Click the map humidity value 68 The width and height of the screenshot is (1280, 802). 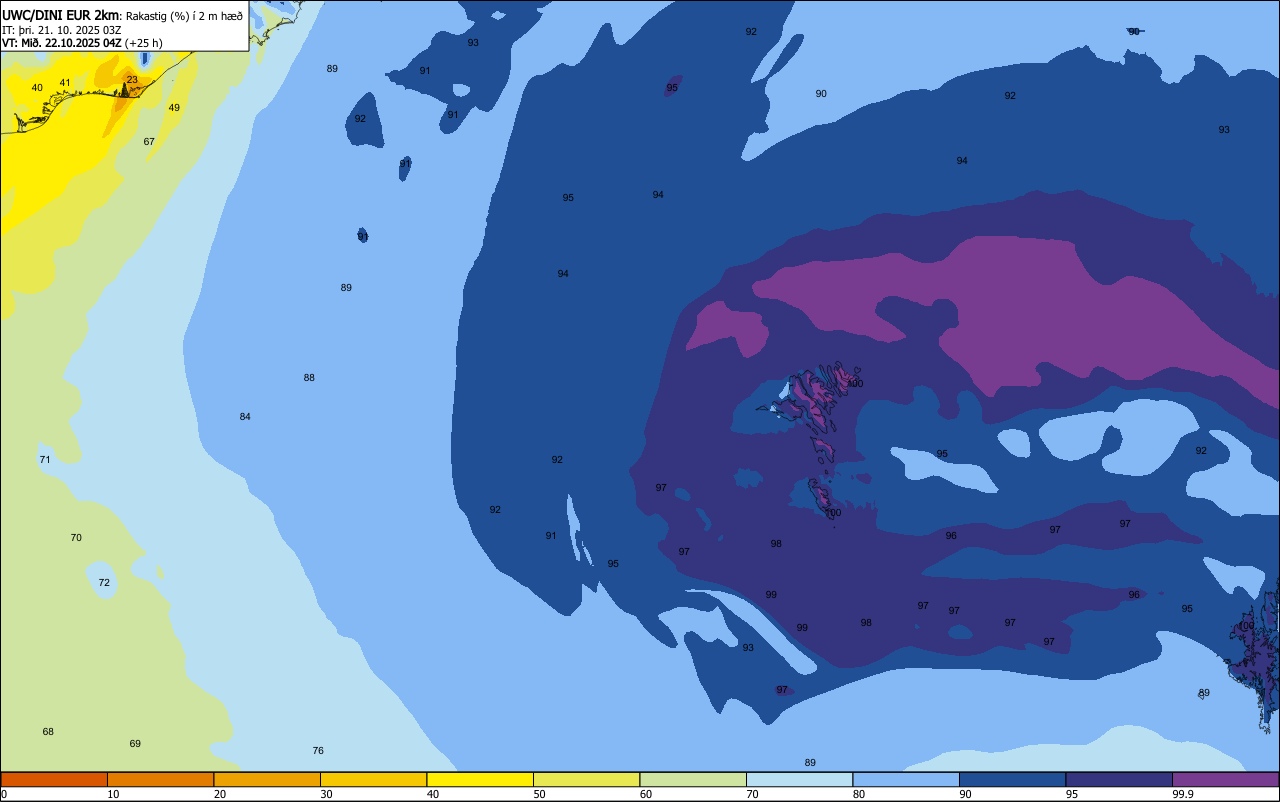tap(48, 731)
